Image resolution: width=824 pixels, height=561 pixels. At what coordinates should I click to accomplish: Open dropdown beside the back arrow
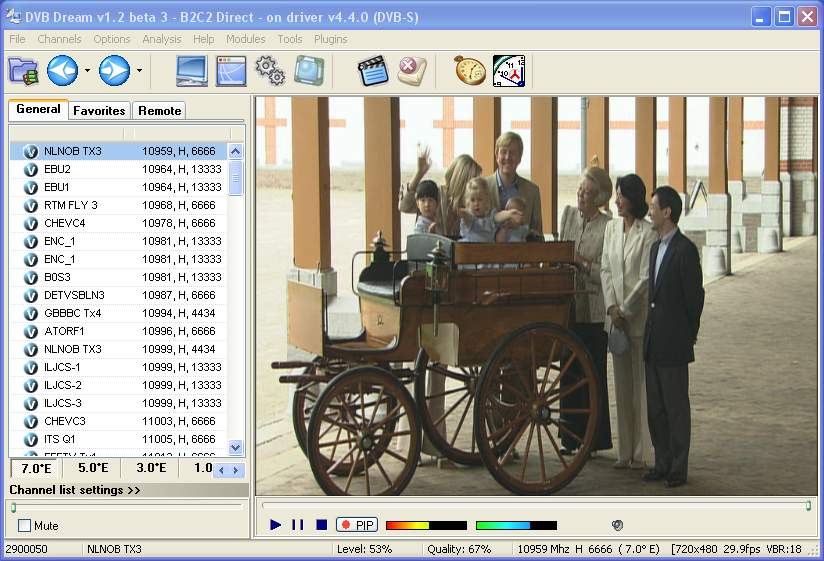87,71
